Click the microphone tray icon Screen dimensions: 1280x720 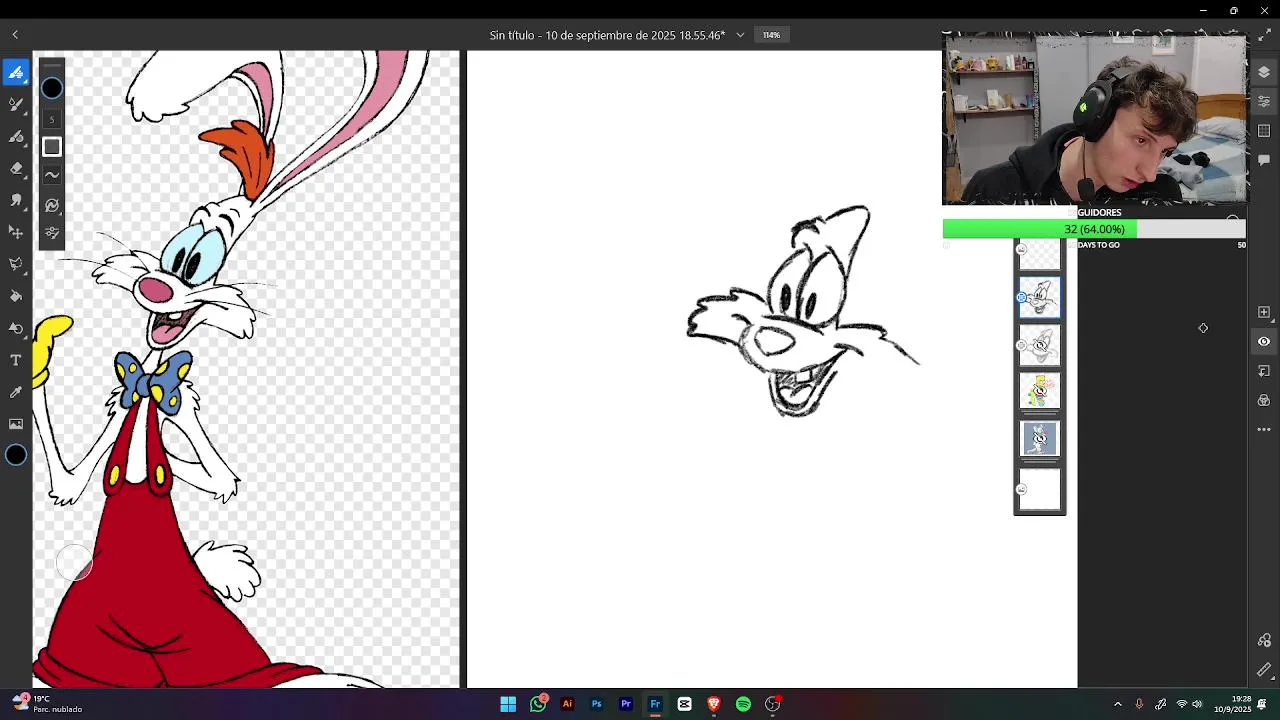tap(1139, 704)
